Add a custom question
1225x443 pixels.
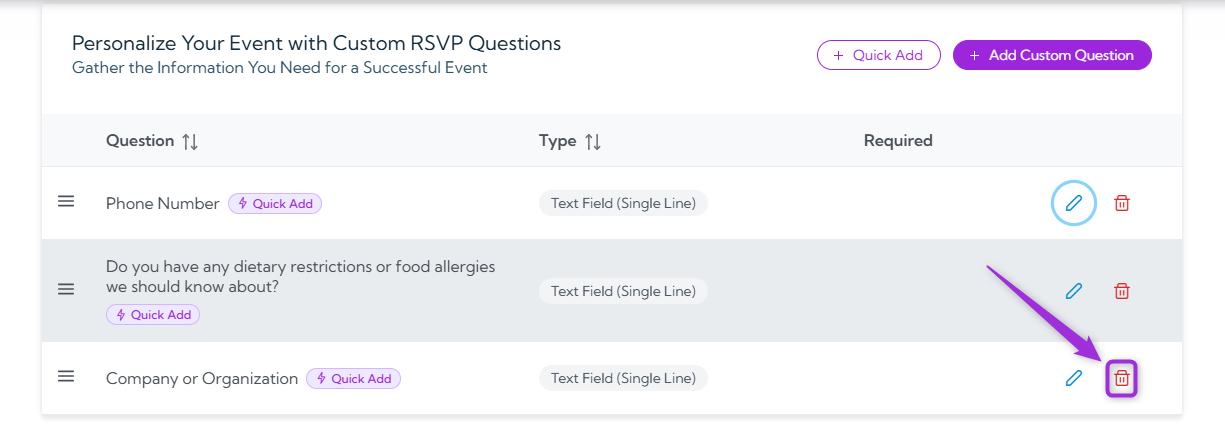(1052, 55)
